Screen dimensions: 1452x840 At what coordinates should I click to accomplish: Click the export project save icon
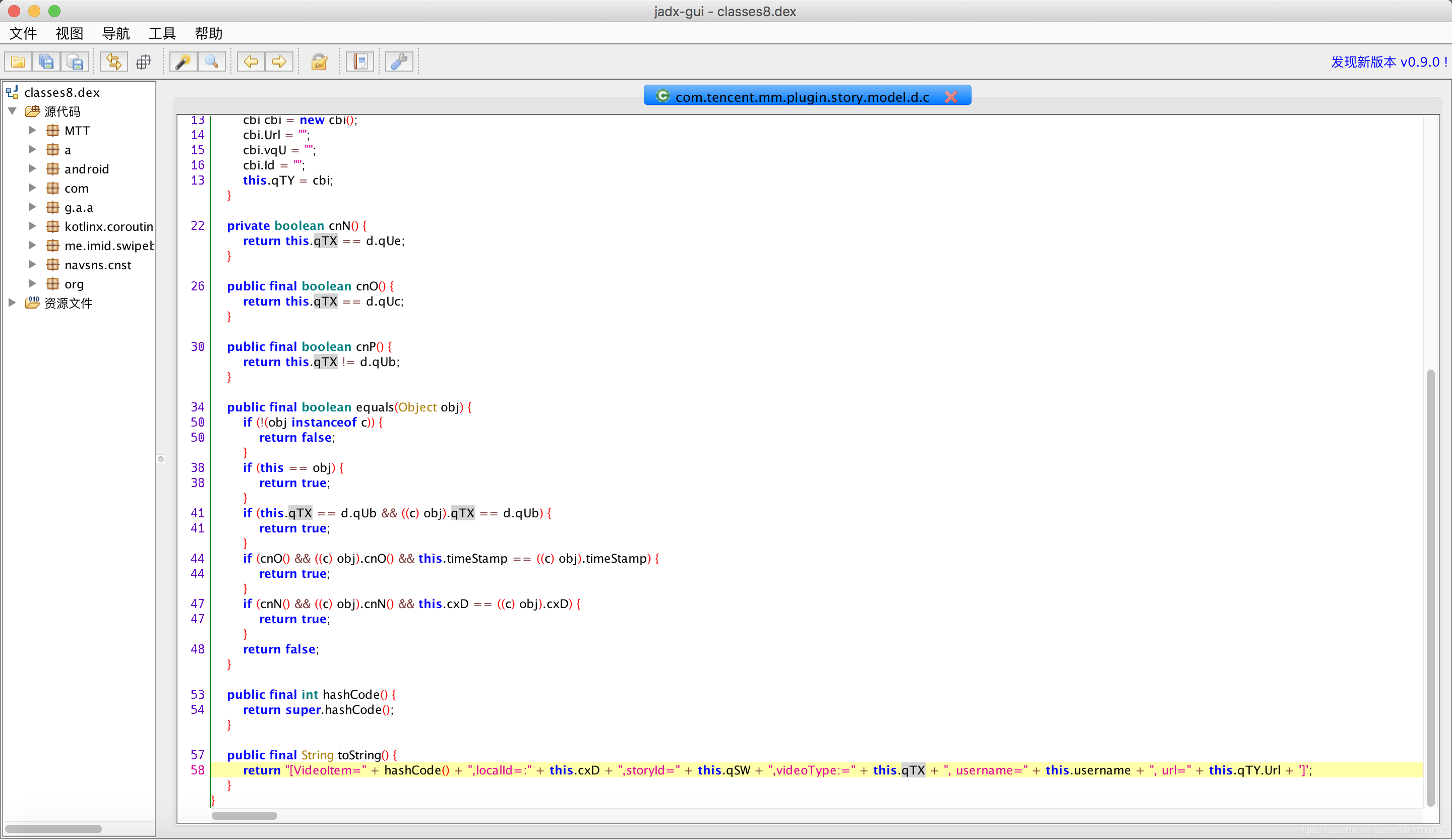[75, 62]
